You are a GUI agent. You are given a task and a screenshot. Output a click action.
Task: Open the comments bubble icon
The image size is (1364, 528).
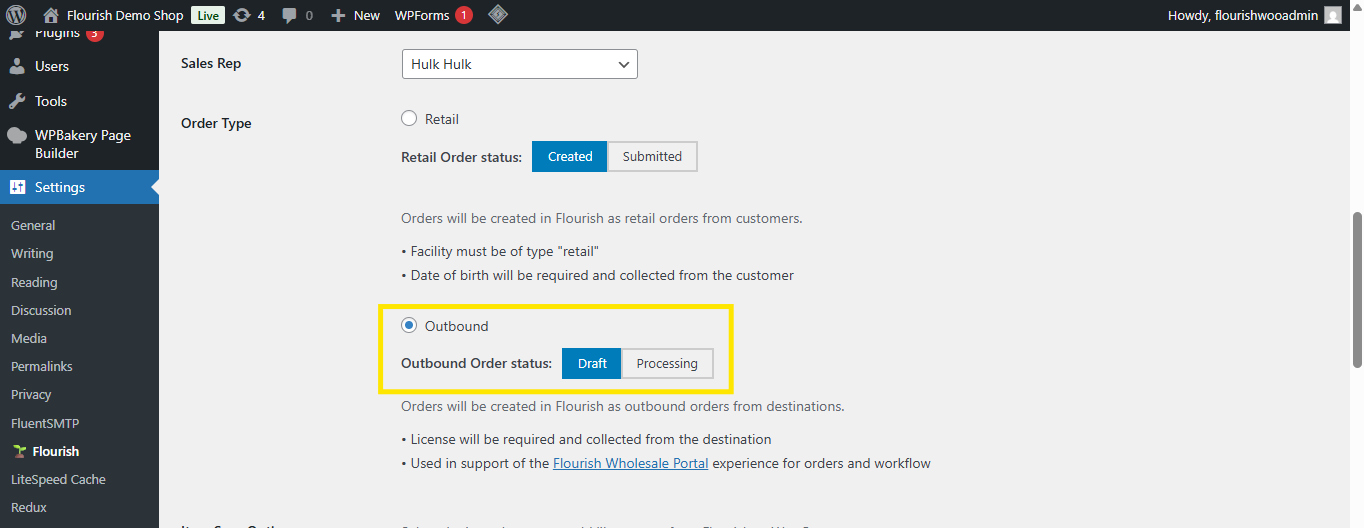point(289,15)
